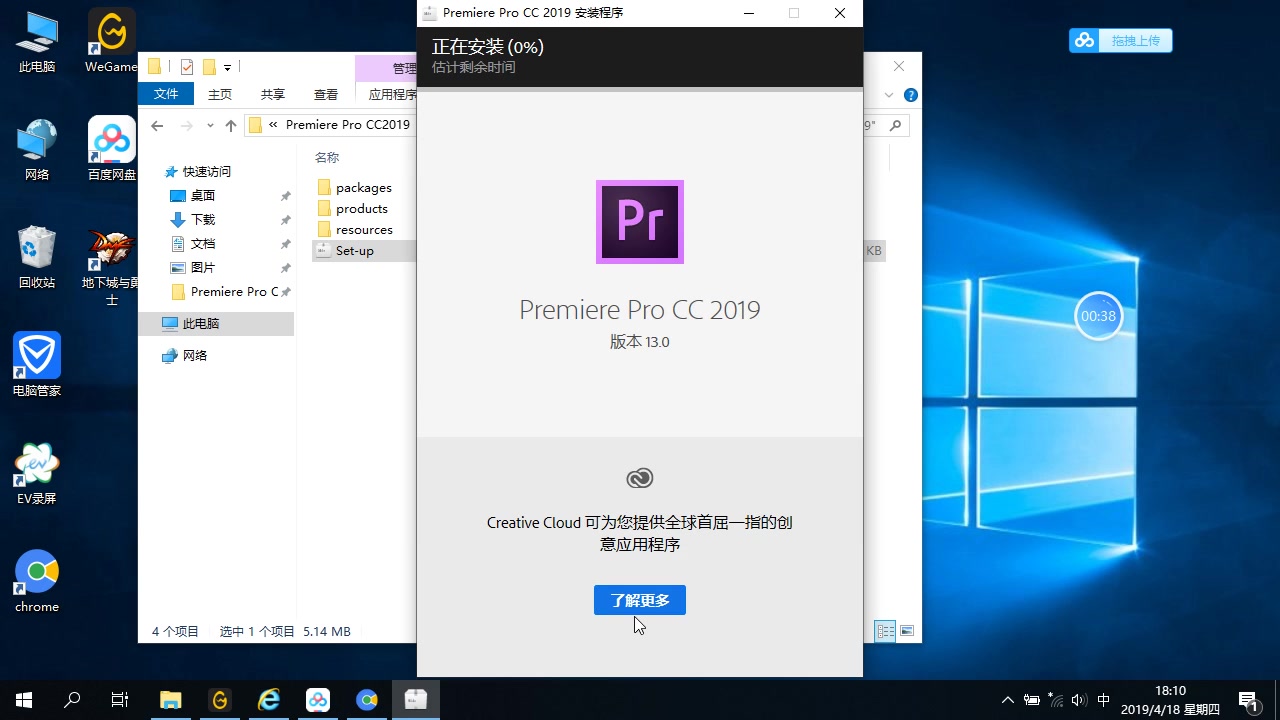Click the Creative Cloud logo icon

pos(640,478)
